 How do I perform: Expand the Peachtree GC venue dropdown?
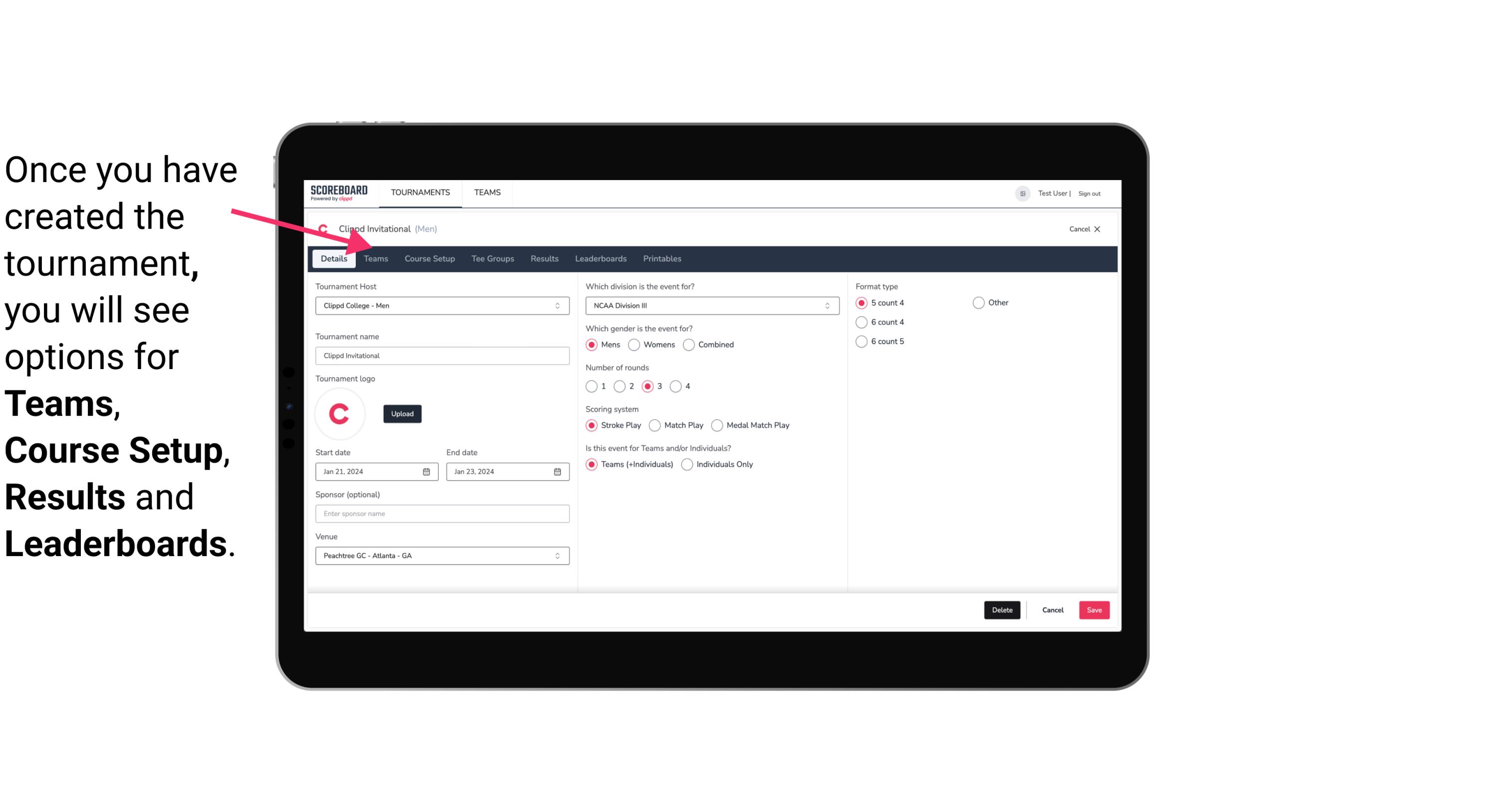(557, 555)
